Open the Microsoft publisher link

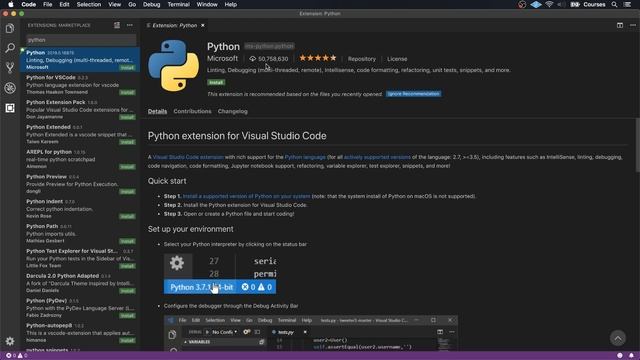[x=222, y=58]
